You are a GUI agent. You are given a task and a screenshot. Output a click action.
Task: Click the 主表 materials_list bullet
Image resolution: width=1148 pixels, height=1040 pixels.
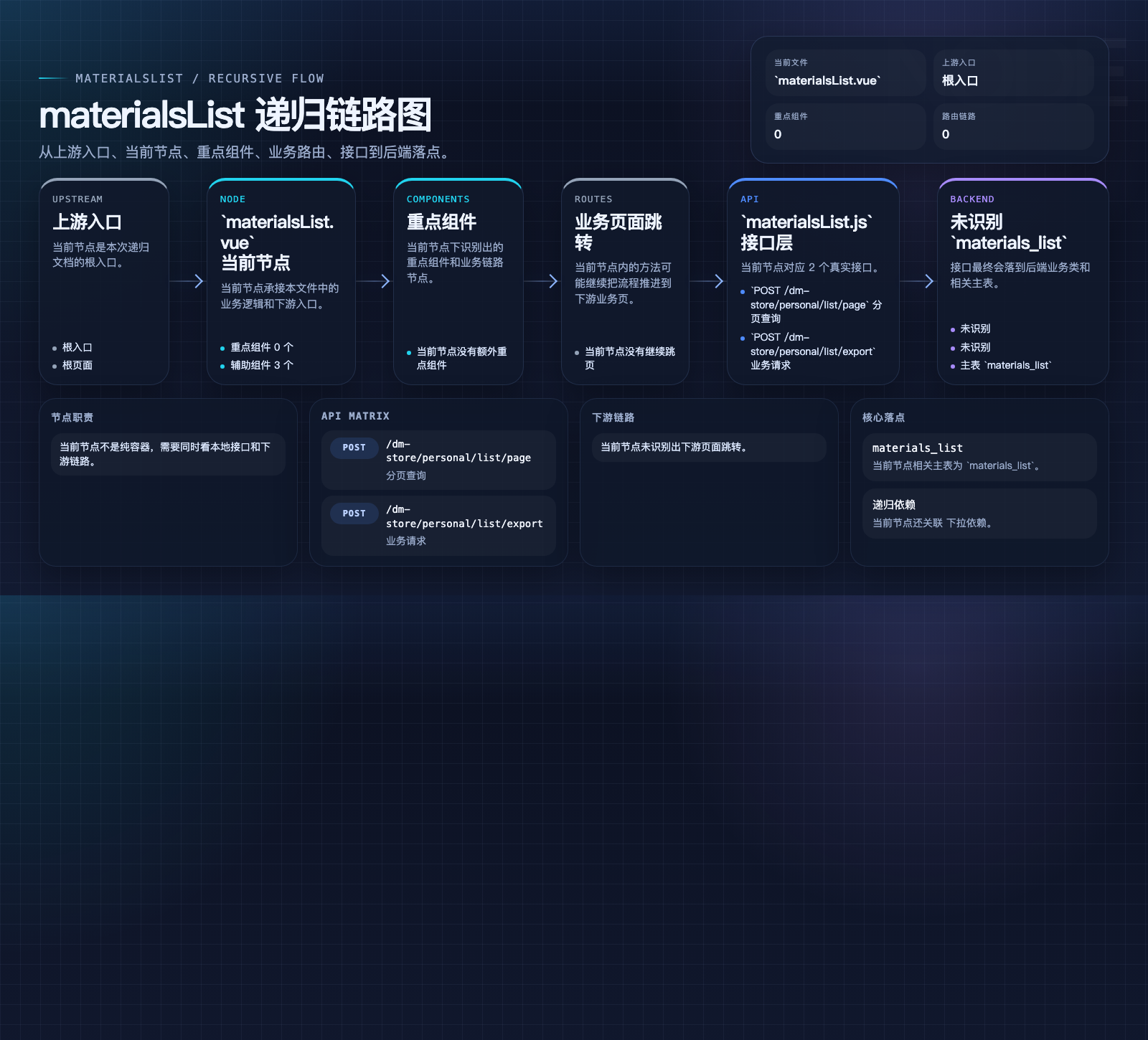pyautogui.click(x=1001, y=365)
